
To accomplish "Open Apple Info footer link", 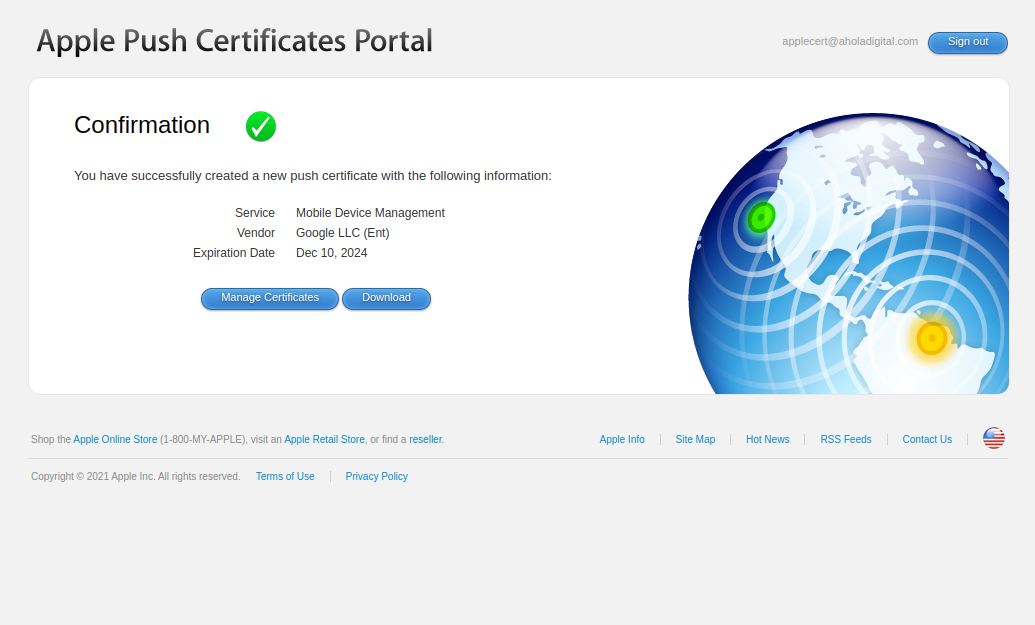I will 622,440.
